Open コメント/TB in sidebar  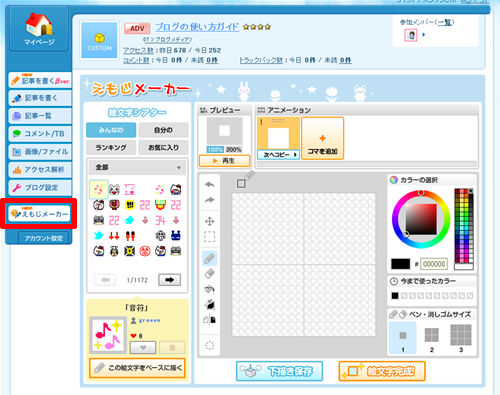pos(40,134)
